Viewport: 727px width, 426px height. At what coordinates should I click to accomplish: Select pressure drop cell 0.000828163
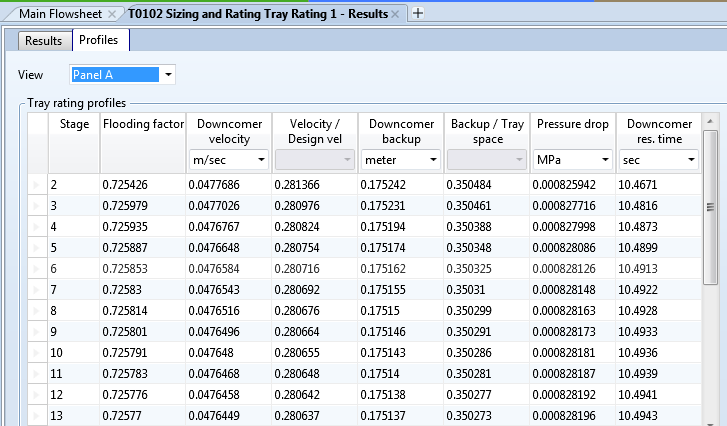pyautogui.click(x=573, y=311)
